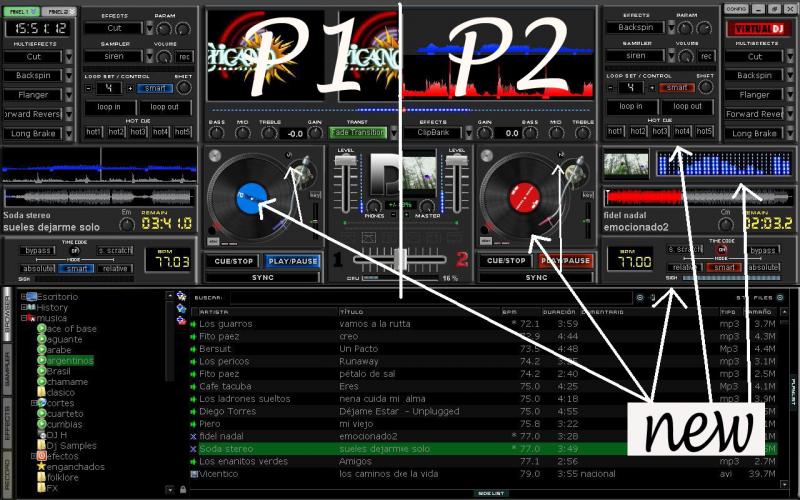Click the Em key knob on left deck

[x=127, y=224]
